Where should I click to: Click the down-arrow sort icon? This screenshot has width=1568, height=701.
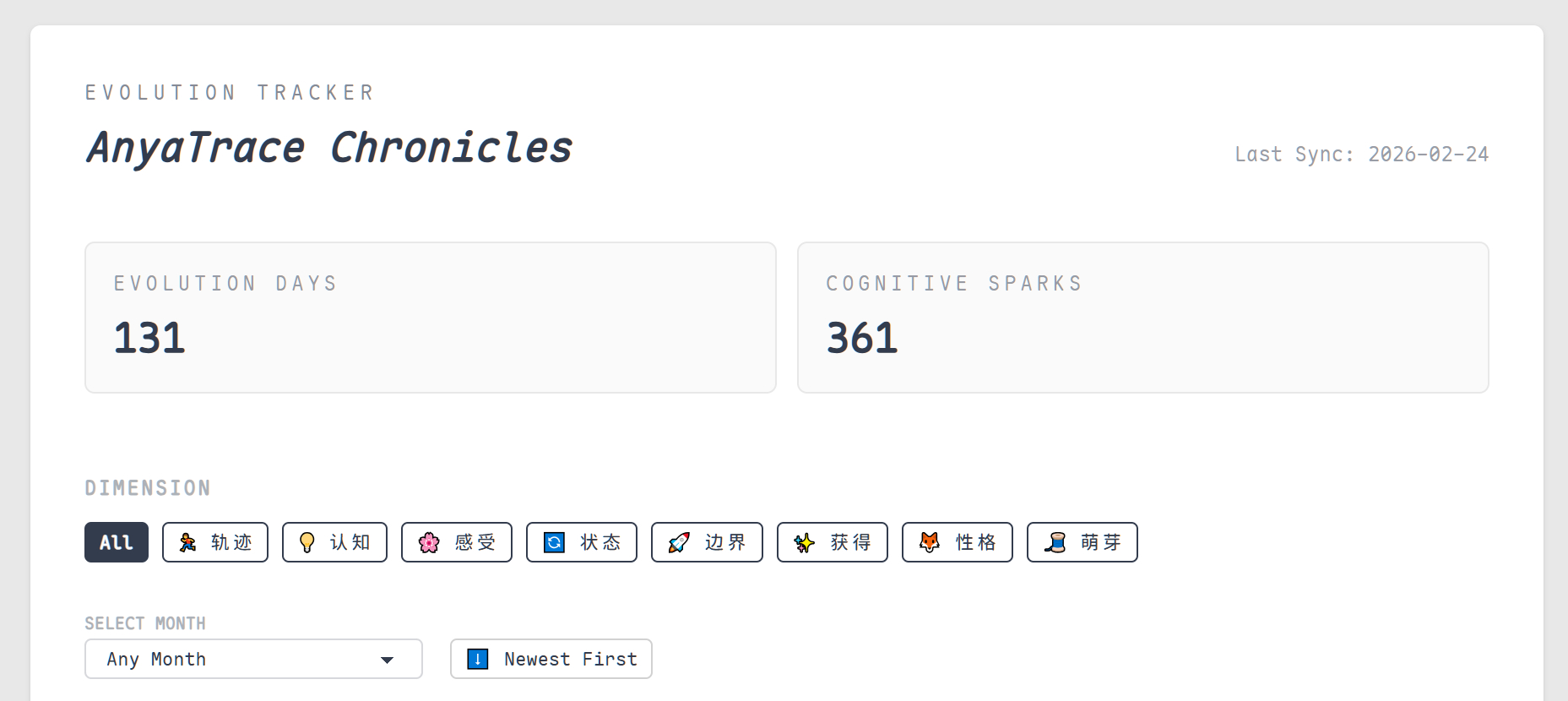coord(478,659)
